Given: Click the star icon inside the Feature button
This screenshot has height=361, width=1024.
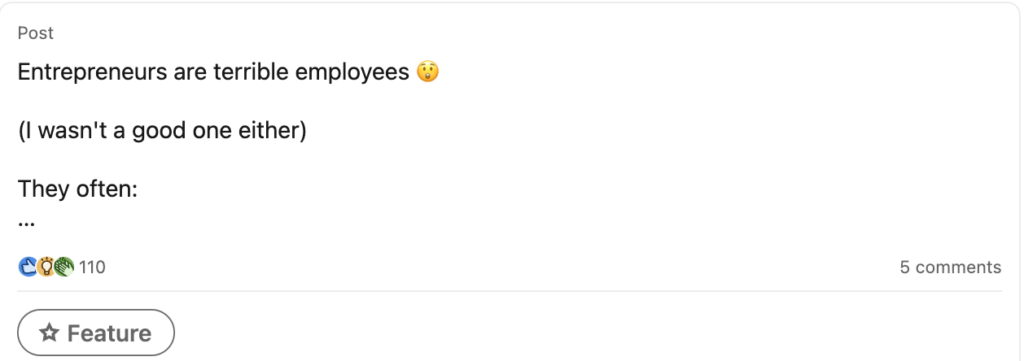Looking at the screenshot, I should click(49, 333).
